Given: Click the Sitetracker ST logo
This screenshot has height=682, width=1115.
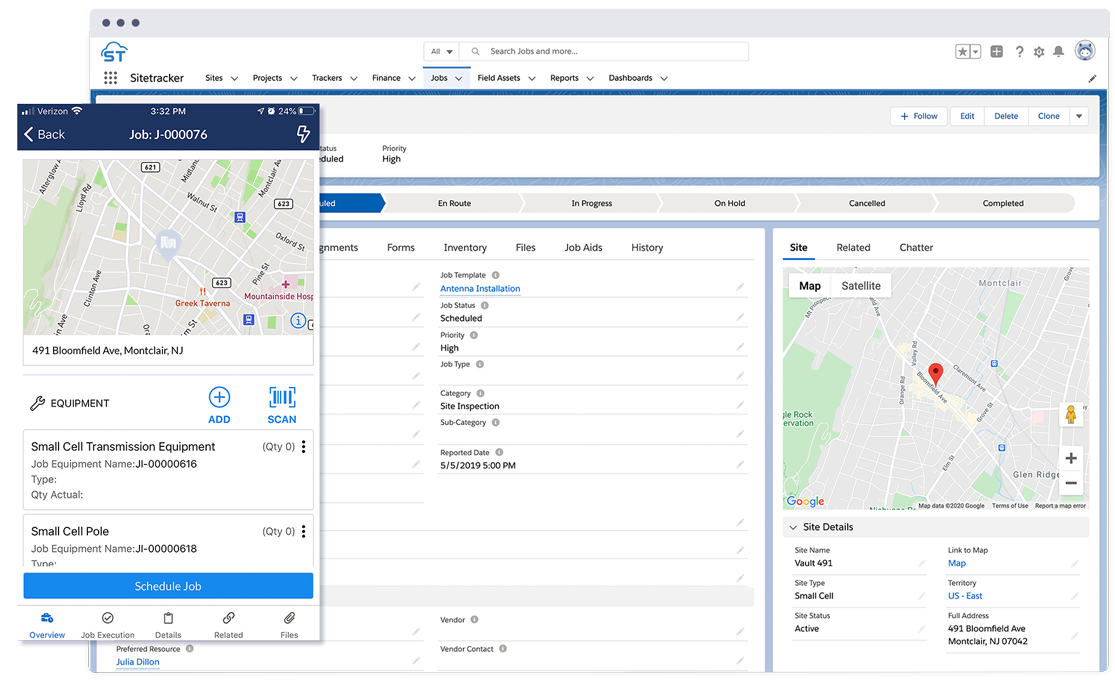Looking at the screenshot, I should pos(114,52).
